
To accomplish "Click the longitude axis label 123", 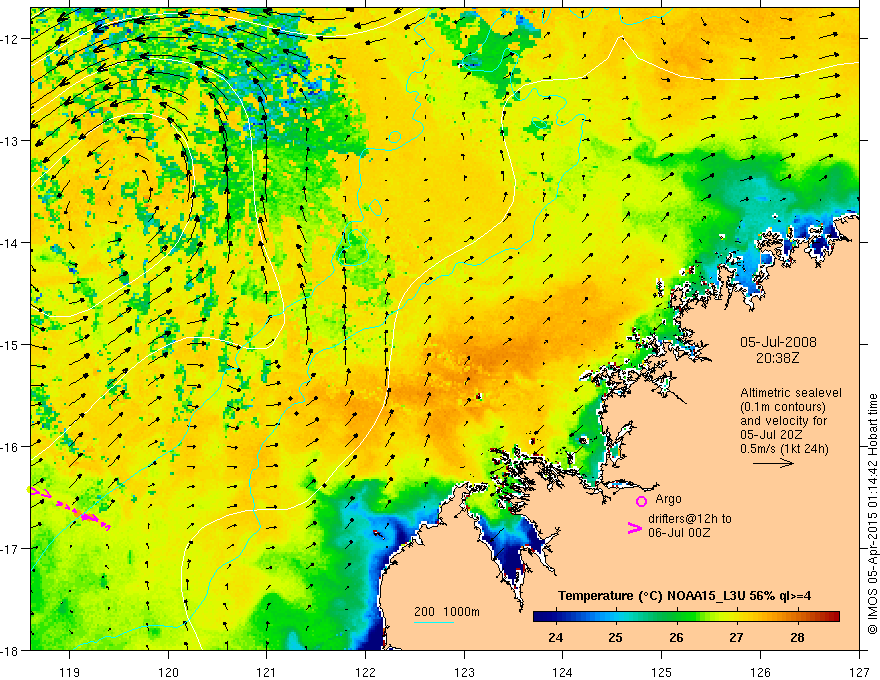I will point(464,672).
